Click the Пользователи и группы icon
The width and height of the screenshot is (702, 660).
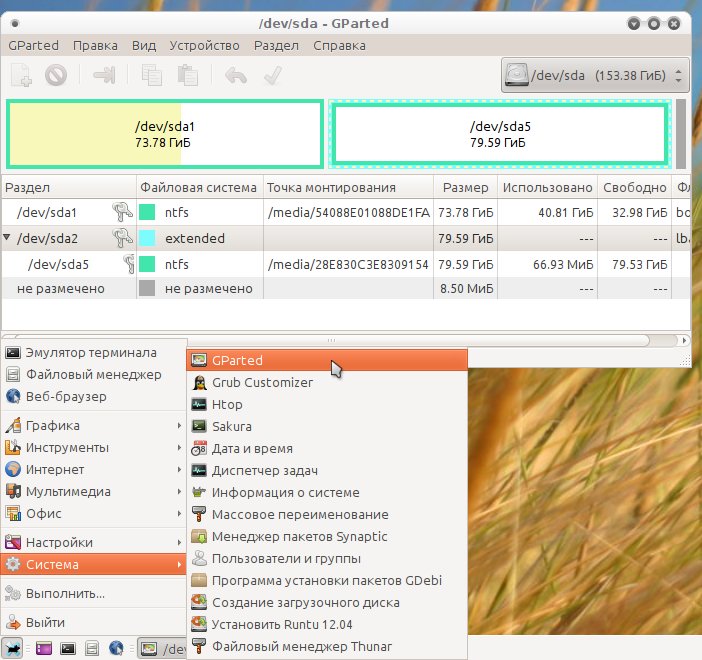(x=199, y=558)
